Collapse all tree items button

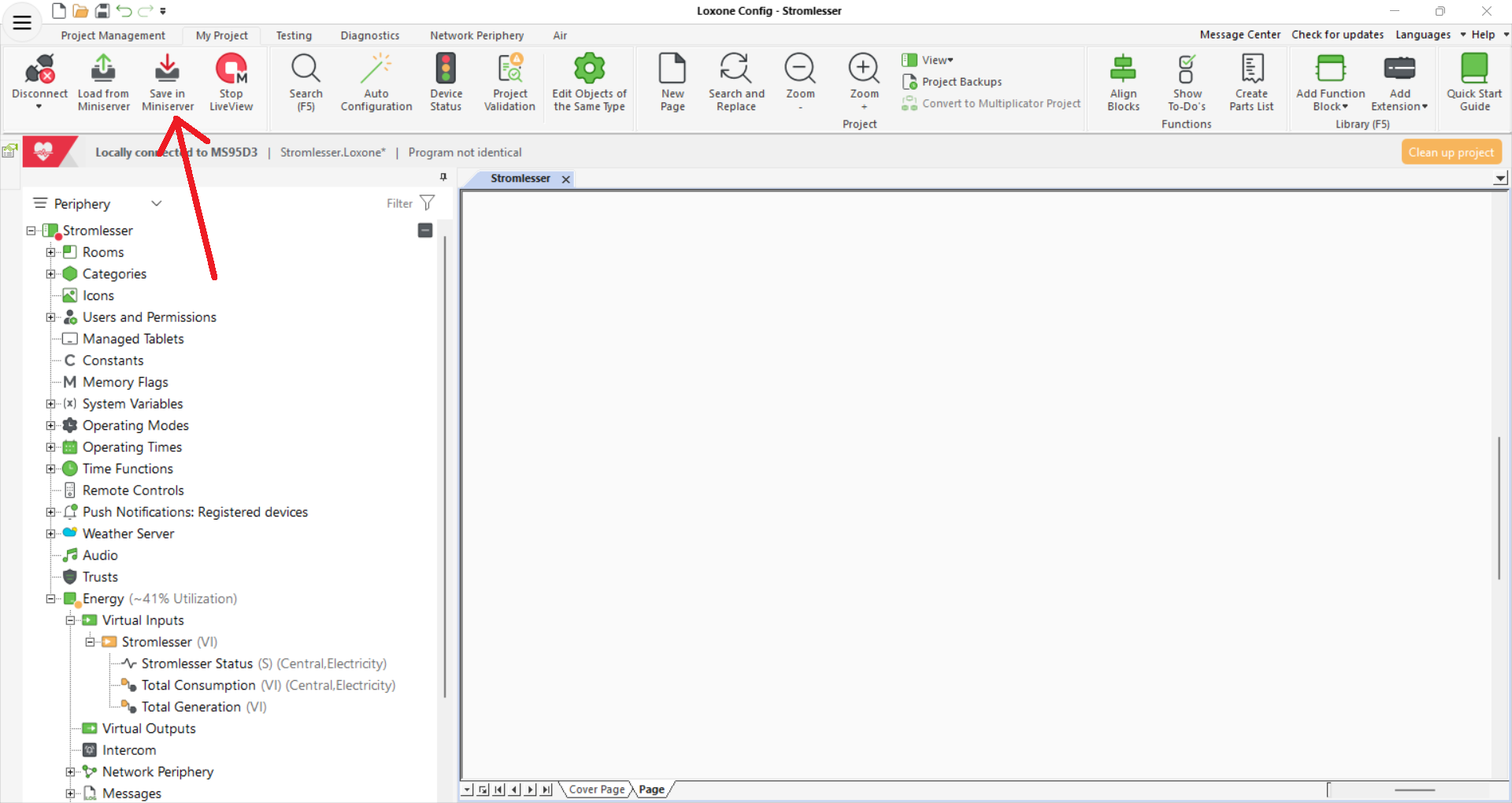425,231
